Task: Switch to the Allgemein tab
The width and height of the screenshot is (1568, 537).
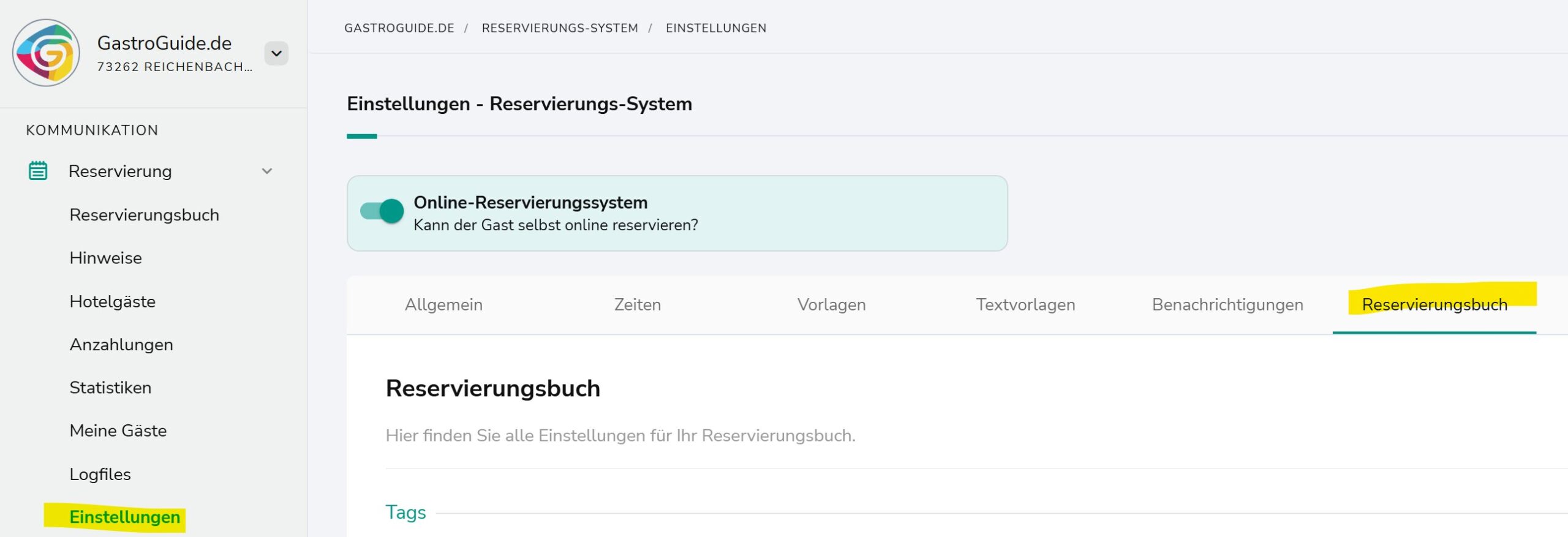Action: [x=443, y=305]
